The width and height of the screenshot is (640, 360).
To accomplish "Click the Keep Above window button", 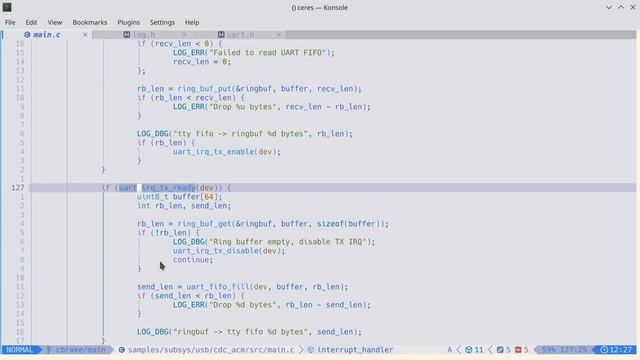I will click(x=620, y=7).
